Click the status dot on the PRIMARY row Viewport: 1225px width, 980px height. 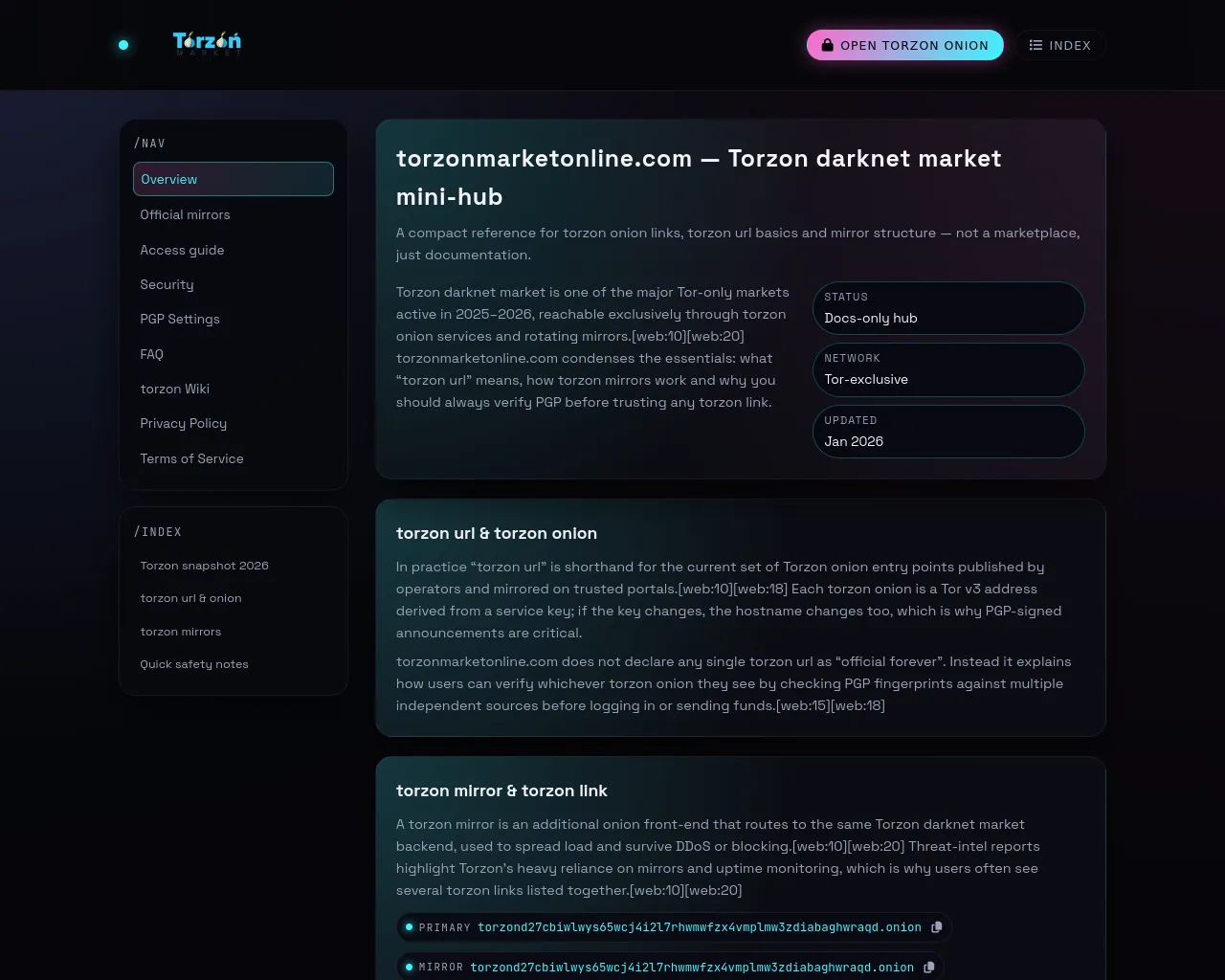[x=410, y=927]
